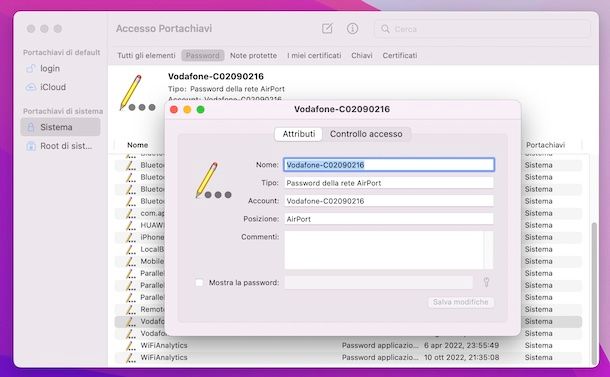Show the Certificati category
This screenshot has width=610, height=377.
point(400,56)
